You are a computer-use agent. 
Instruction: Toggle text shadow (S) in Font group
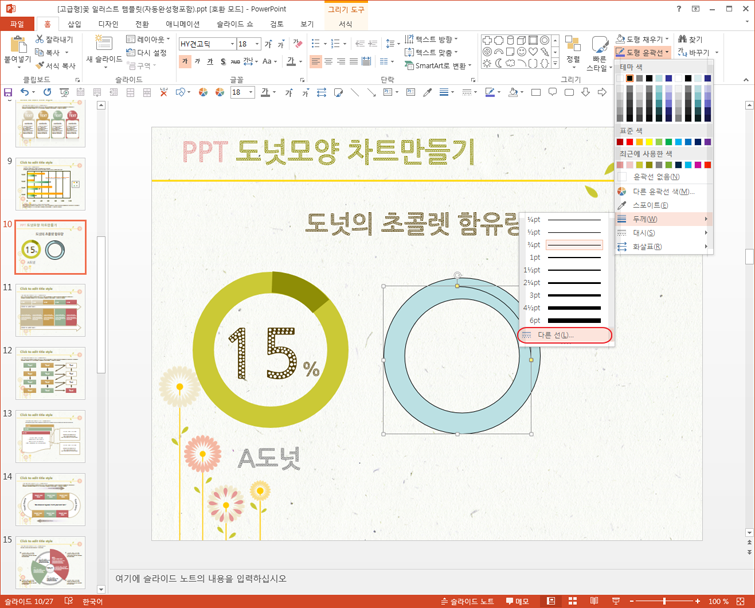coord(222,61)
